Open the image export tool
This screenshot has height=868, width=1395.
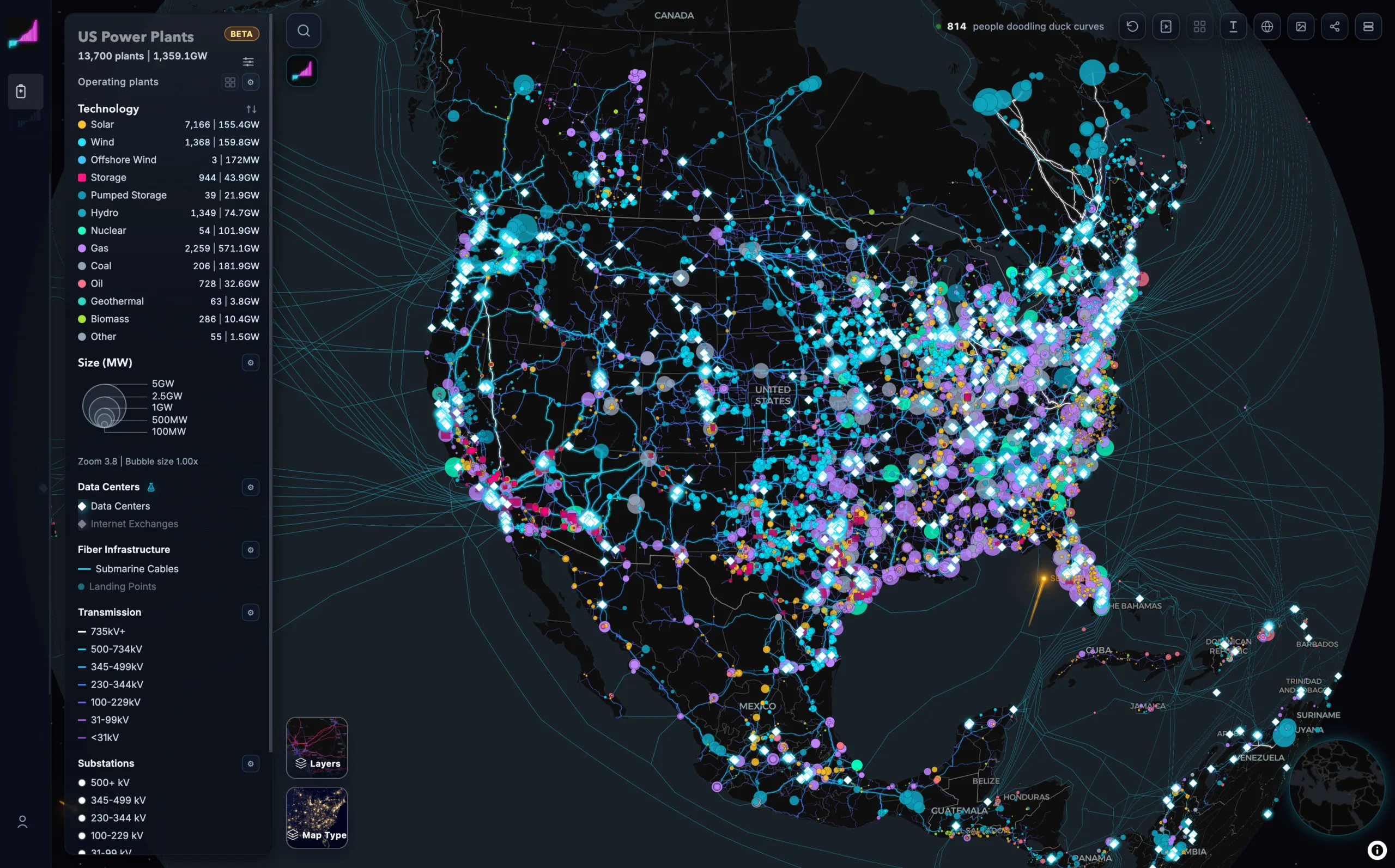coord(1301,26)
